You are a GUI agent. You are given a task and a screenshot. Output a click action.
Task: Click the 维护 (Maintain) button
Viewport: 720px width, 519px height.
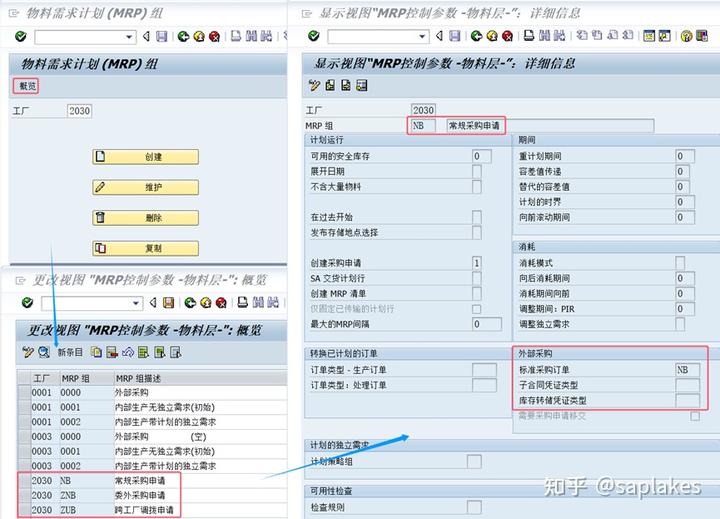145,187
